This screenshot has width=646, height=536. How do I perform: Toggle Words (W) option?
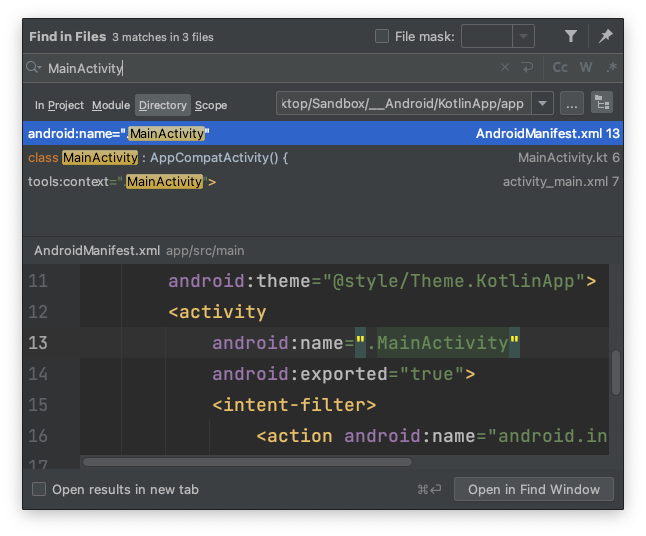[x=586, y=67]
